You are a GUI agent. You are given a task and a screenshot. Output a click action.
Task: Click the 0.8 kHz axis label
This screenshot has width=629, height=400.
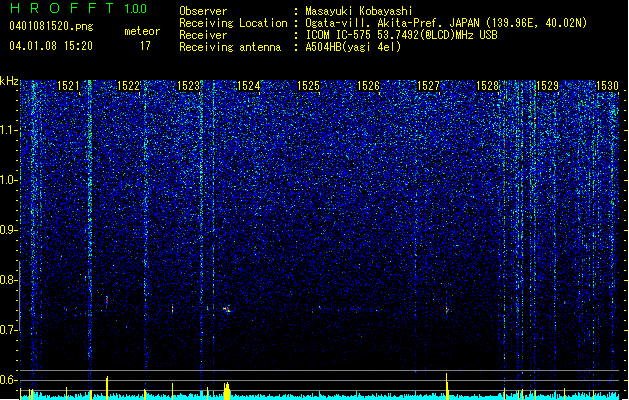pos(9,280)
